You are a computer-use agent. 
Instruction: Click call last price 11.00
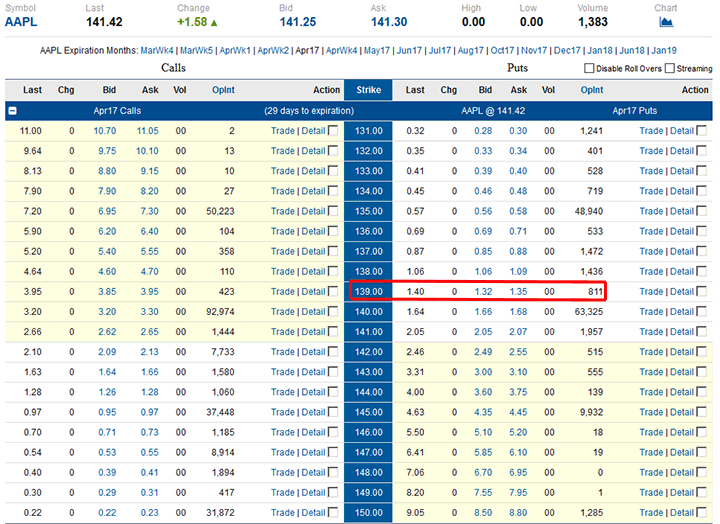click(x=30, y=130)
